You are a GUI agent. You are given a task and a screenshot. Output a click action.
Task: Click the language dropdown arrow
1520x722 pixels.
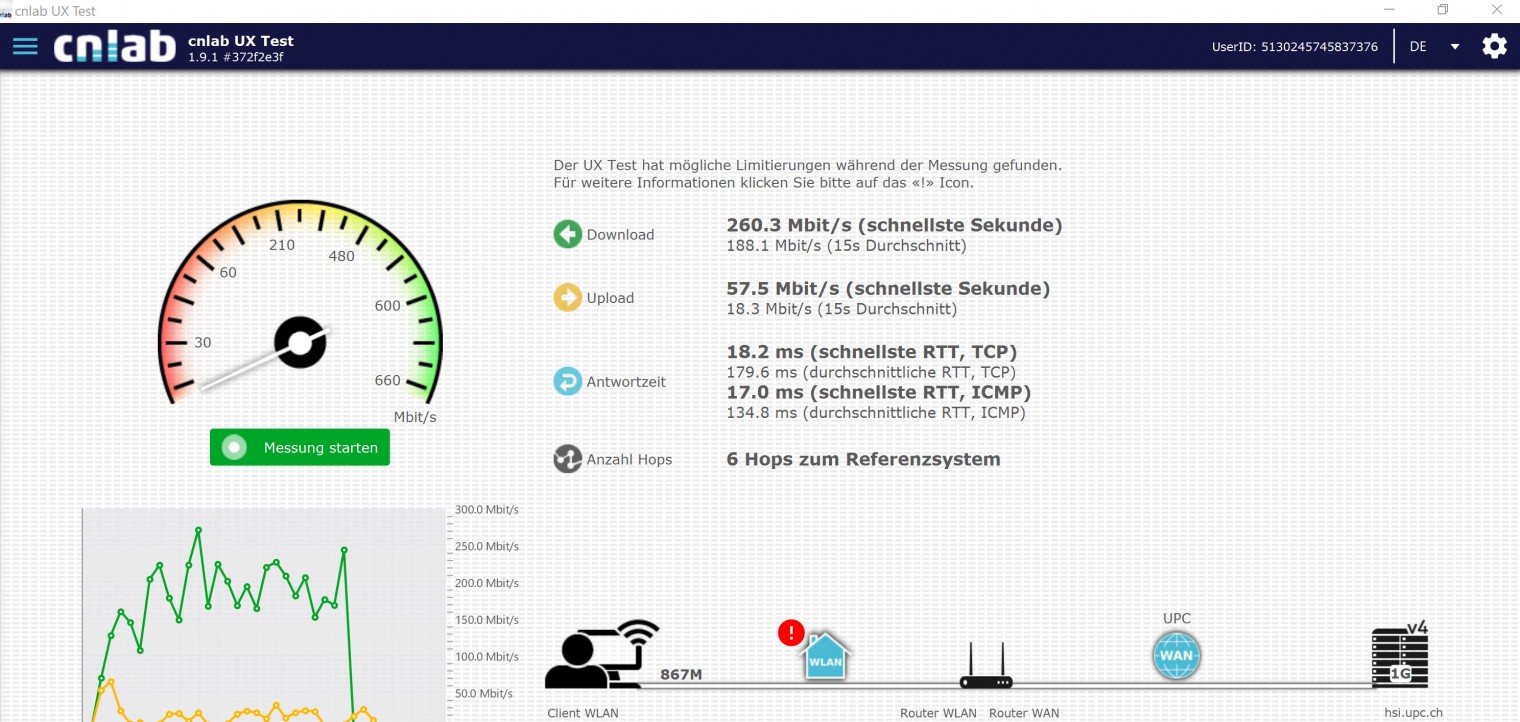click(x=1455, y=47)
